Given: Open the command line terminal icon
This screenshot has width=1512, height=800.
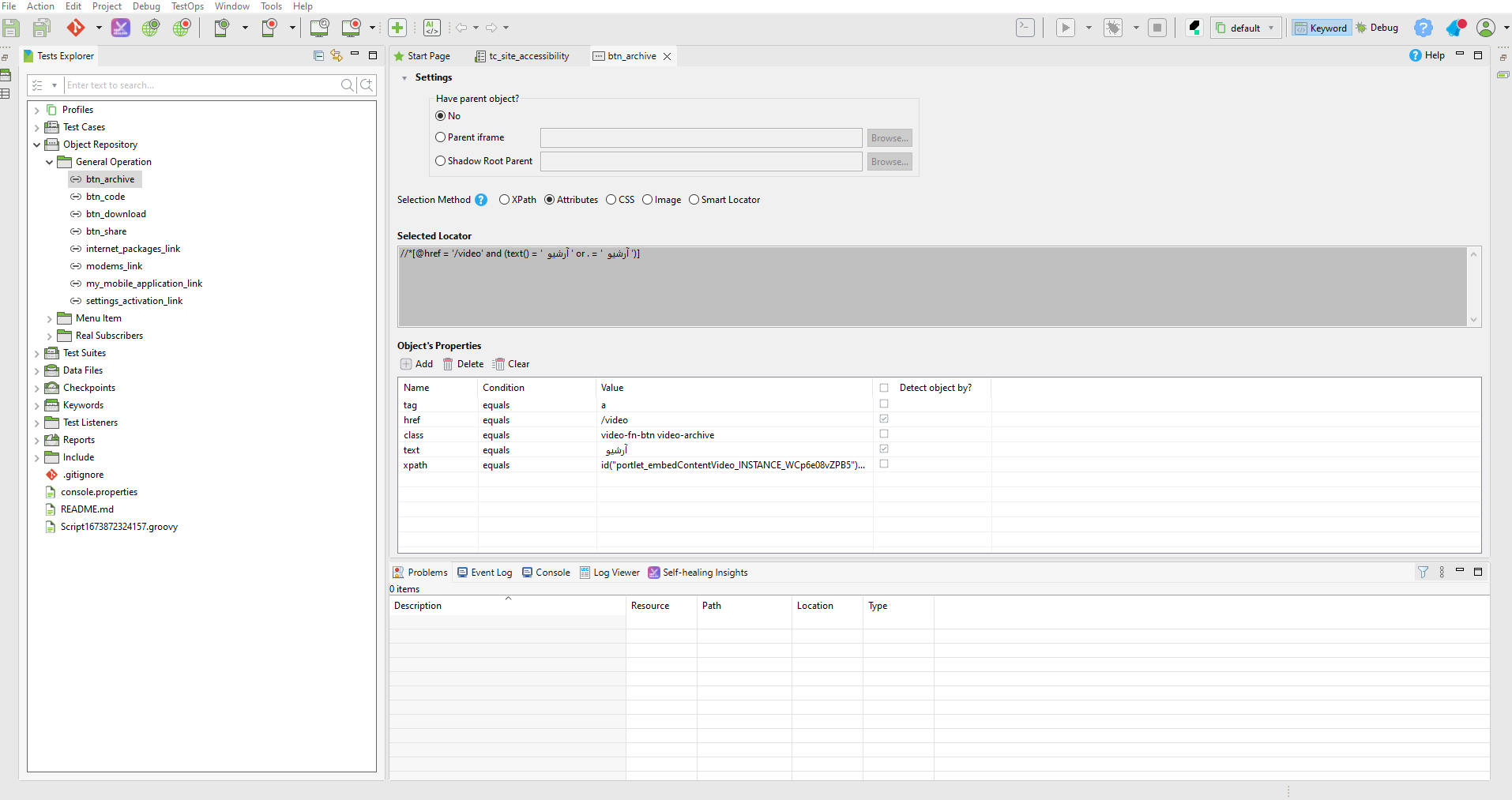Looking at the screenshot, I should coord(1025,28).
